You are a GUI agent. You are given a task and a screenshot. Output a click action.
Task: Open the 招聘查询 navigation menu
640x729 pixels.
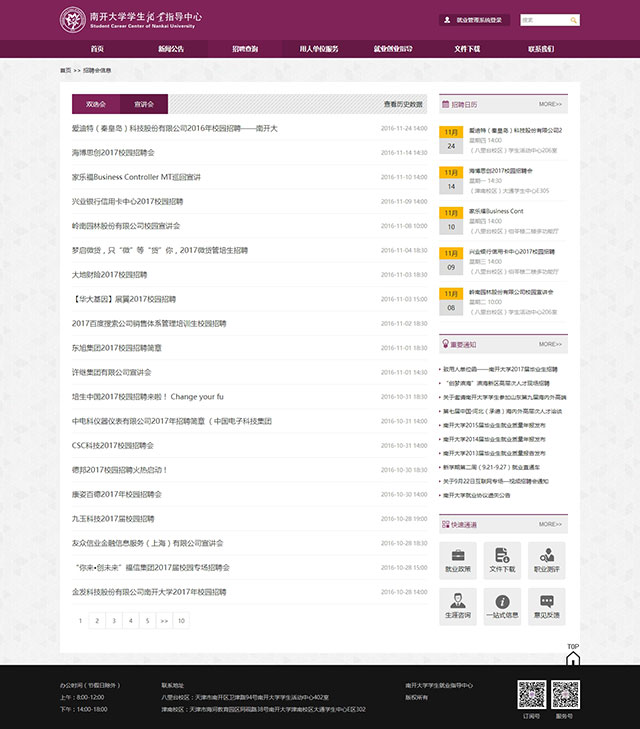point(245,49)
